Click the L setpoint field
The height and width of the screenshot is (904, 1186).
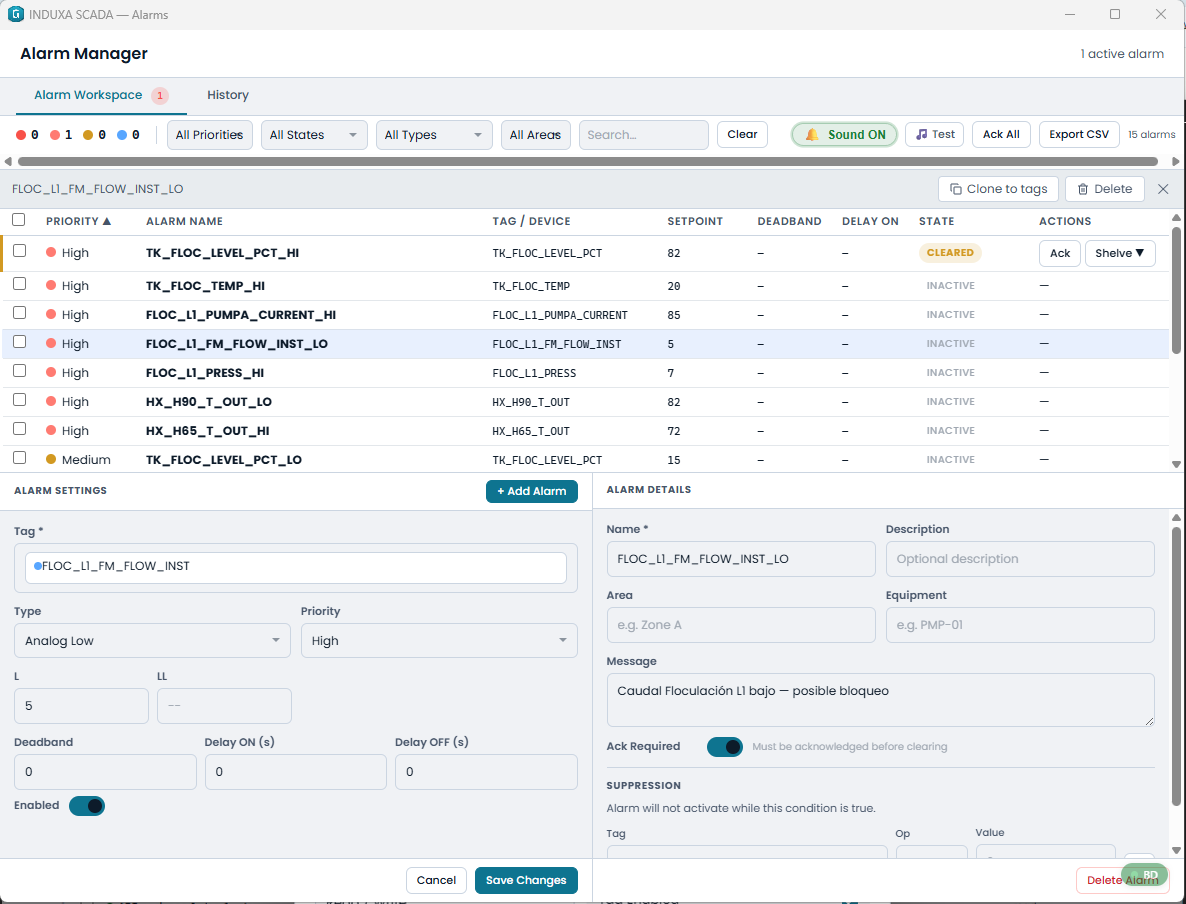click(x=81, y=706)
